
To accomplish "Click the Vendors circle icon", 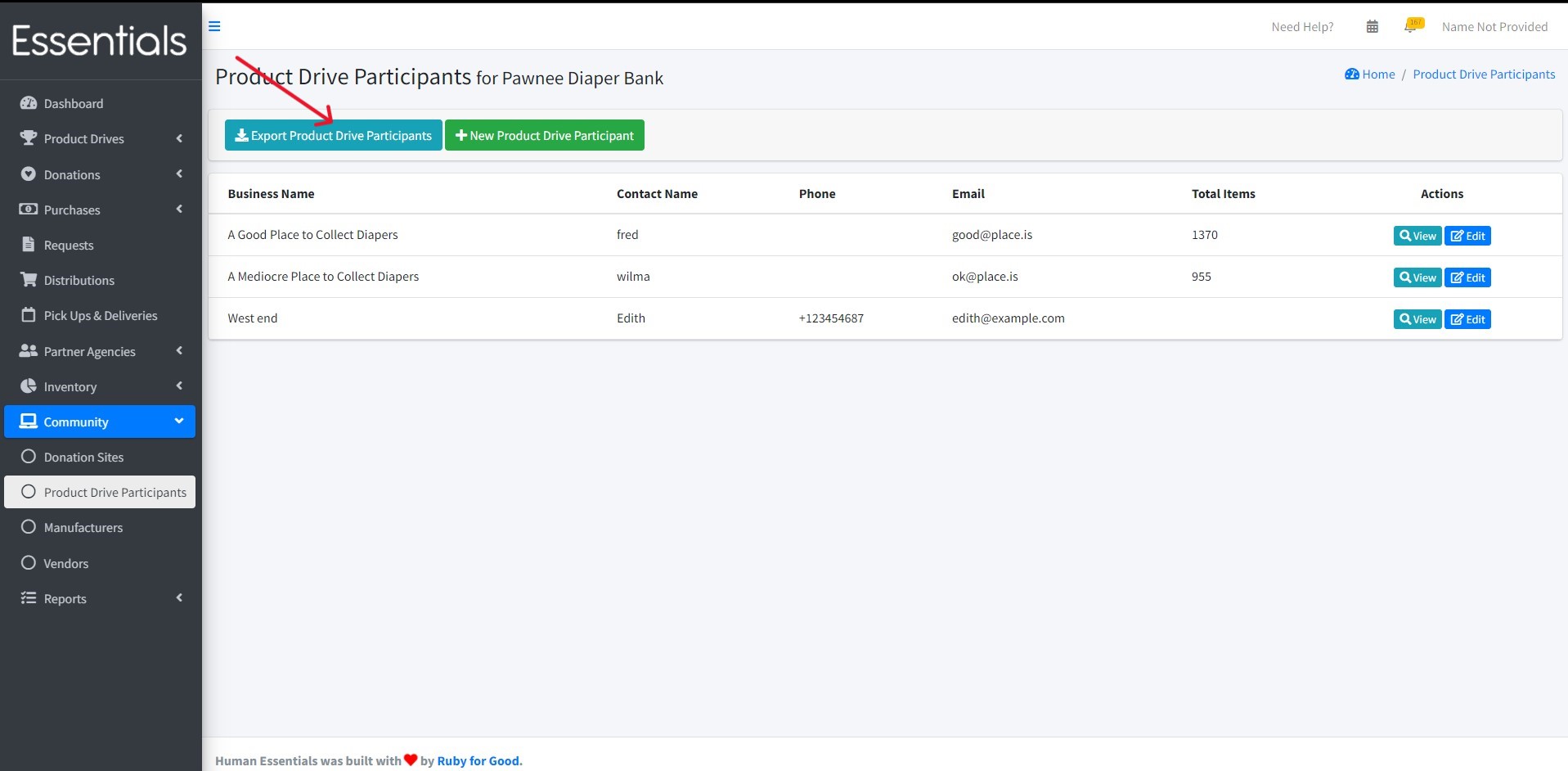I will pos(29,563).
